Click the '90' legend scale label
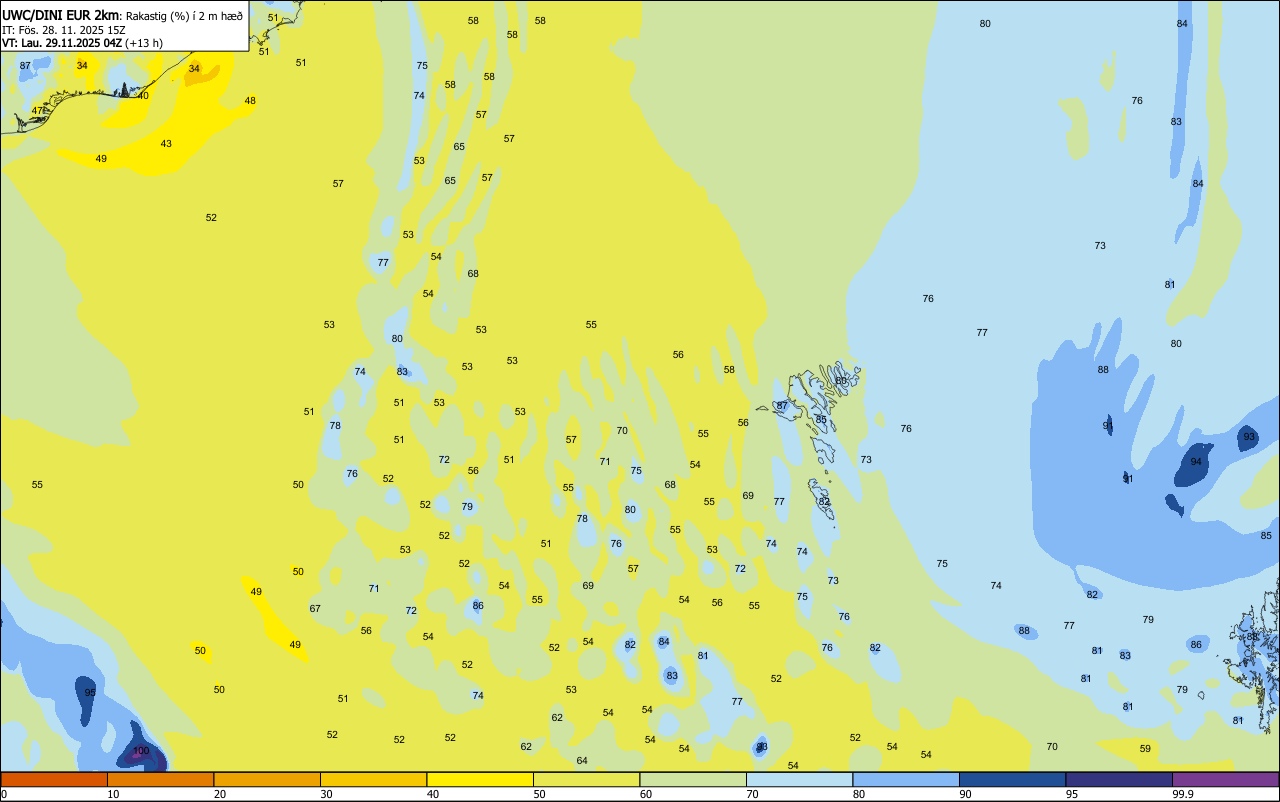 966,794
